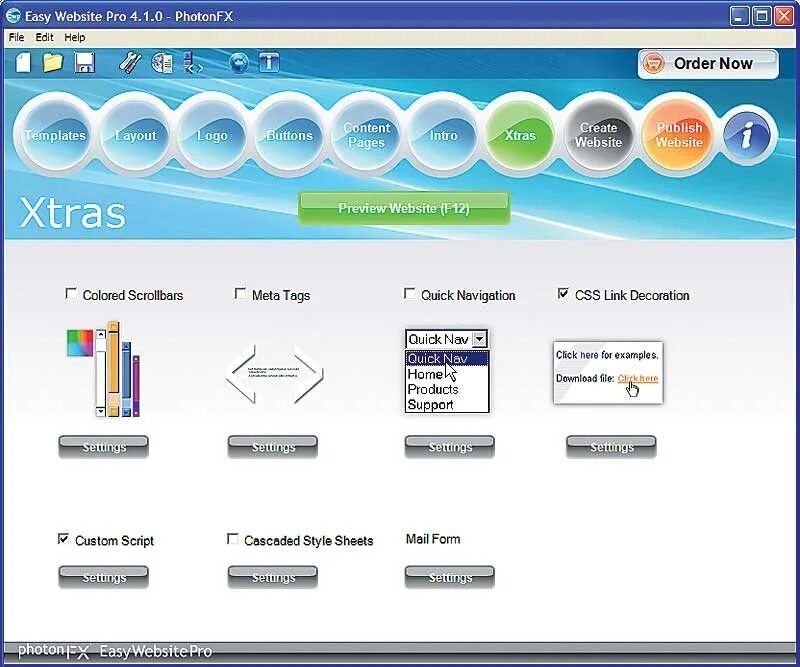Enable the Quick Navigation checkbox
The height and width of the screenshot is (667, 800).
pyautogui.click(x=409, y=294)
